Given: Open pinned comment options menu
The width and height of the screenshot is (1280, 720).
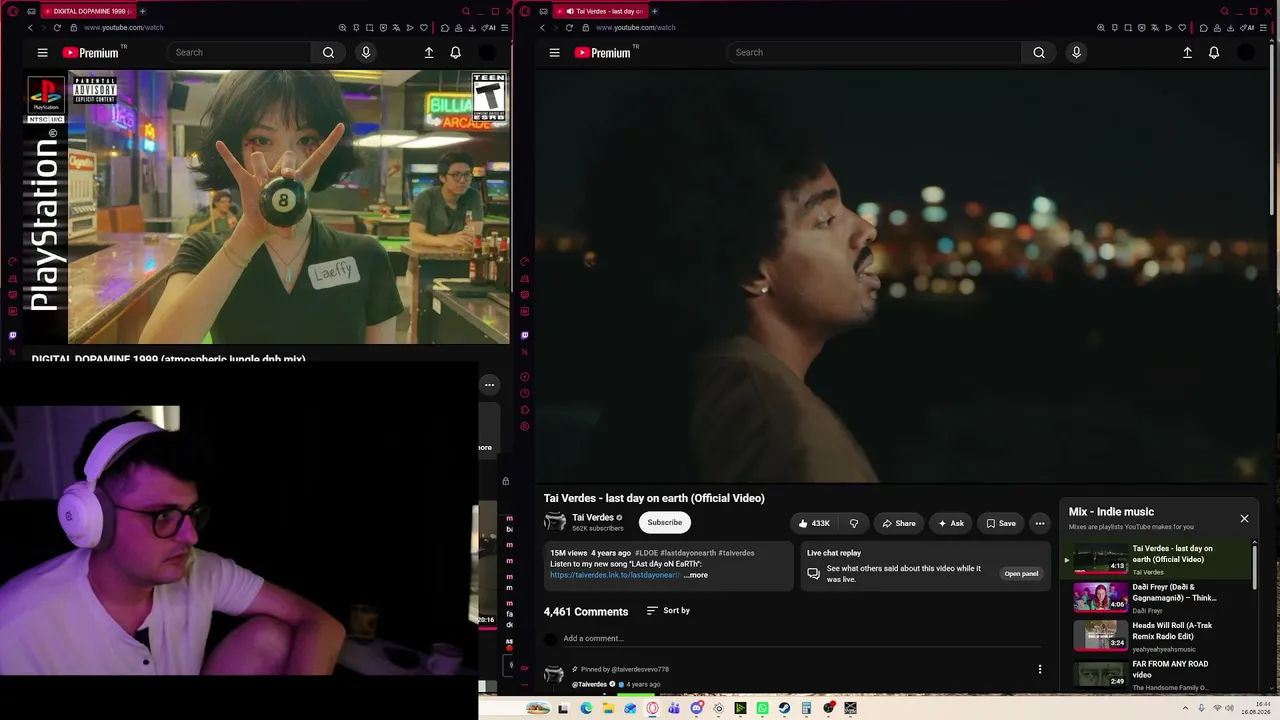Looking at the screenshot, I should [x=1040, y=669].
